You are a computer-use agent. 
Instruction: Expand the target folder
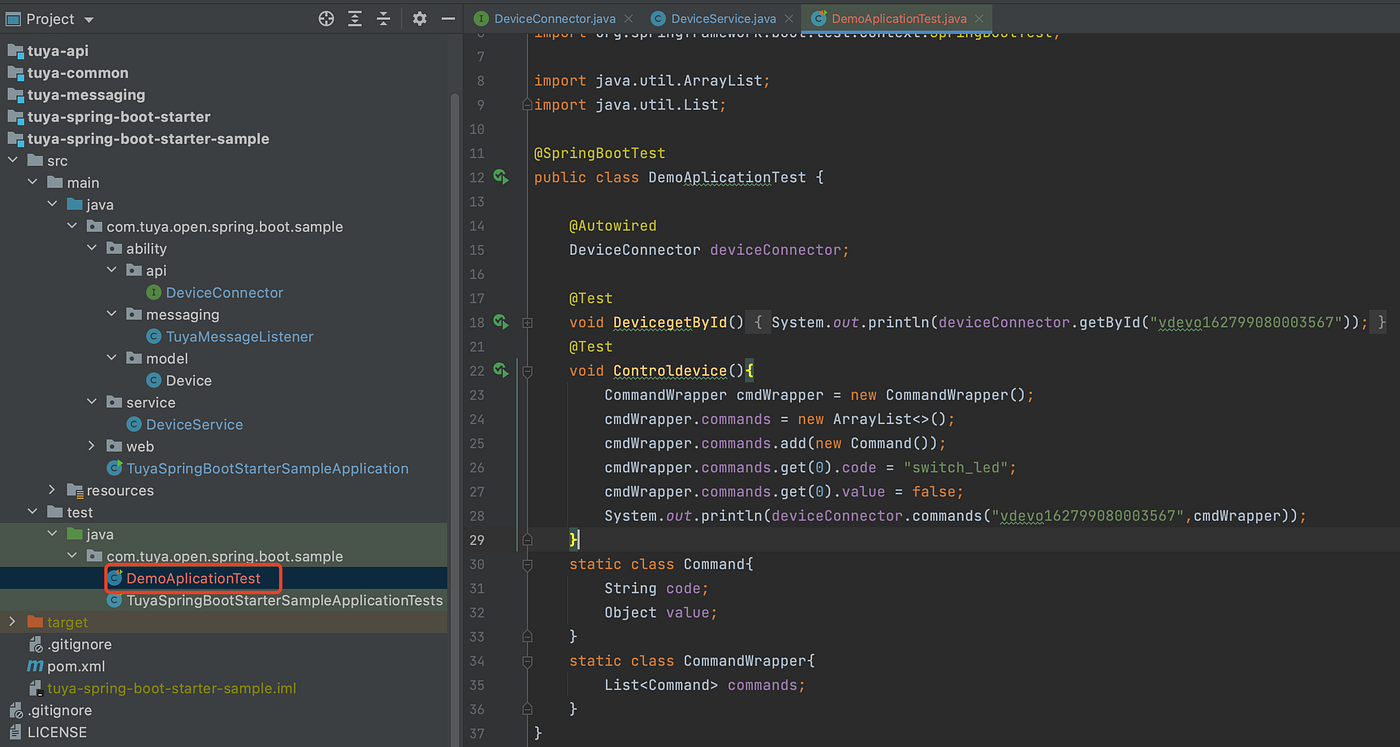(12, 622)
